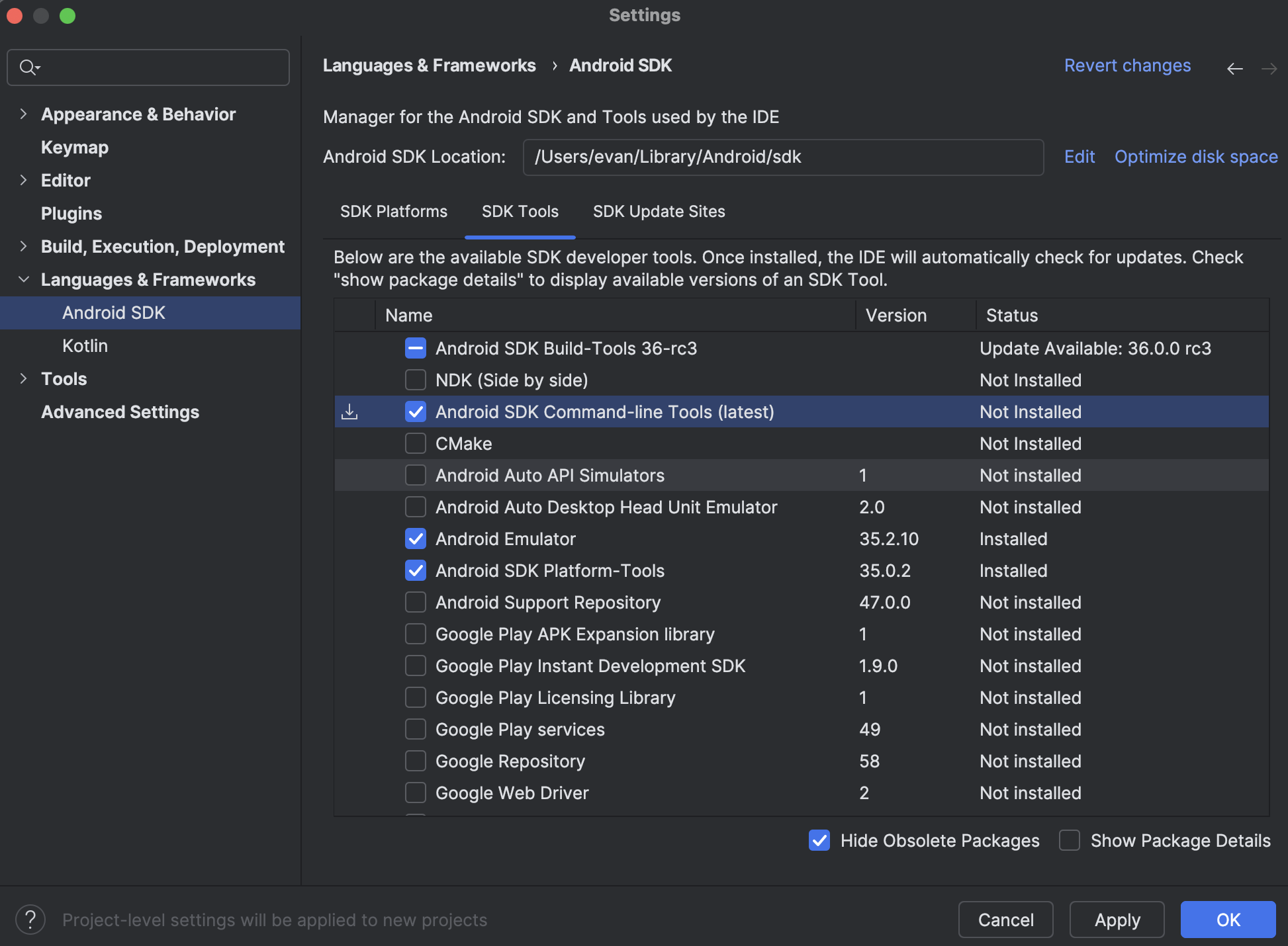Click Google Play Instant SDK version 1.9.0
This screenshot has width=1288, height=946.
point(878,666)
